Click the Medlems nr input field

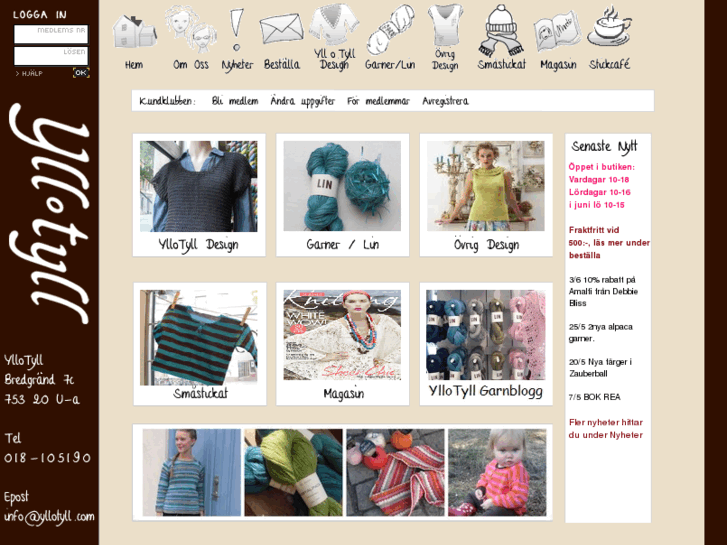click(51, 34)
